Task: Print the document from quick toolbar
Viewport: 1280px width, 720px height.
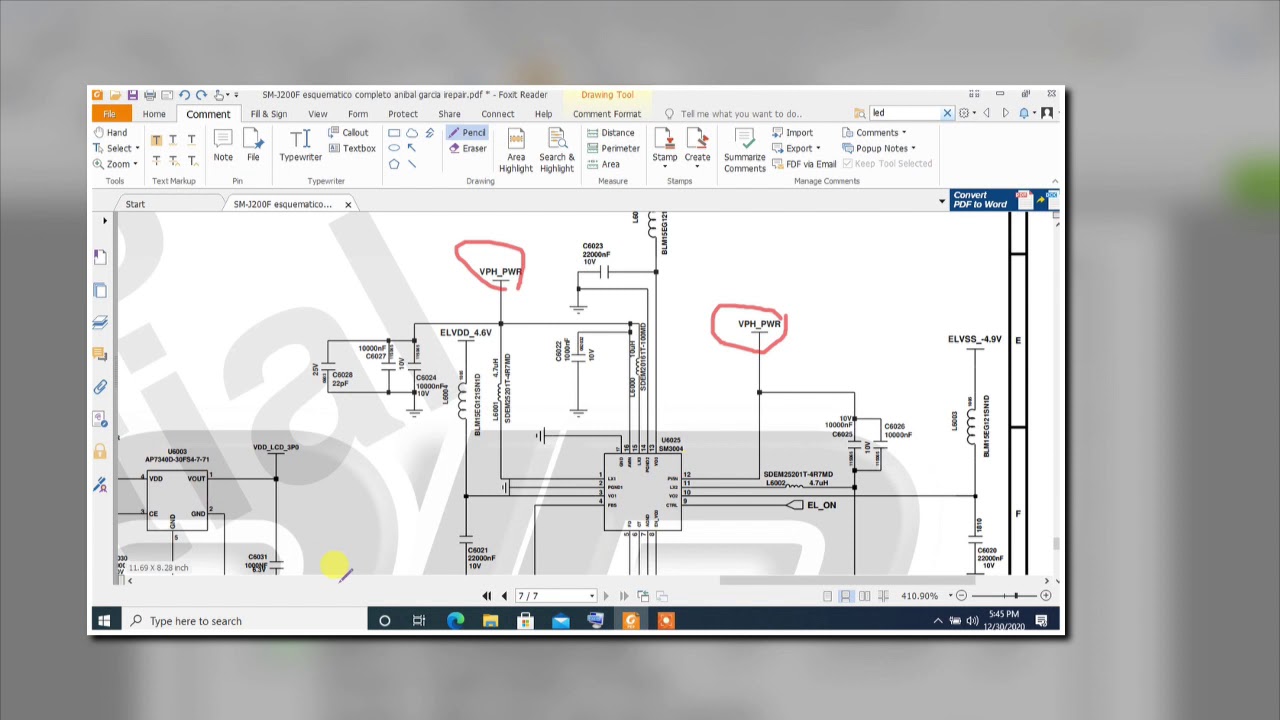Action: [x=150, y=95]
